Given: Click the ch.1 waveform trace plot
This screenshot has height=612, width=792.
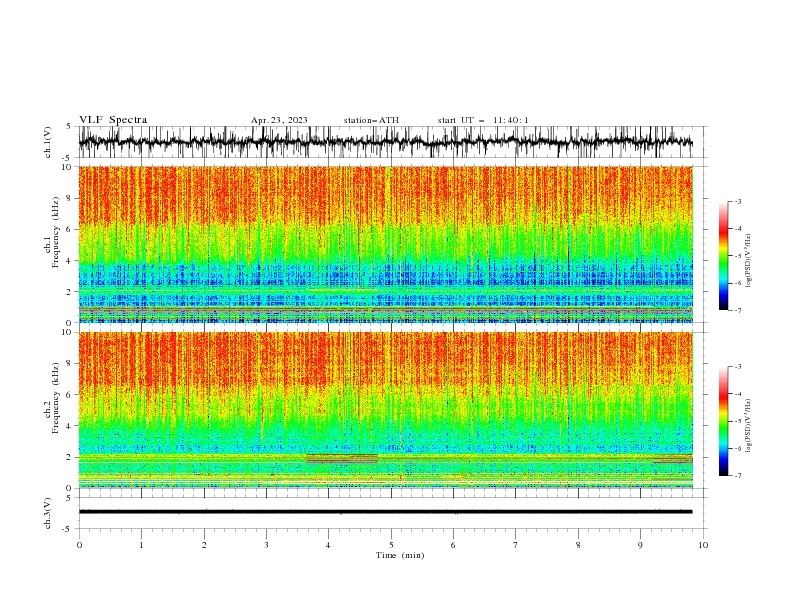Looking at the screenshot, I should 386,142.
